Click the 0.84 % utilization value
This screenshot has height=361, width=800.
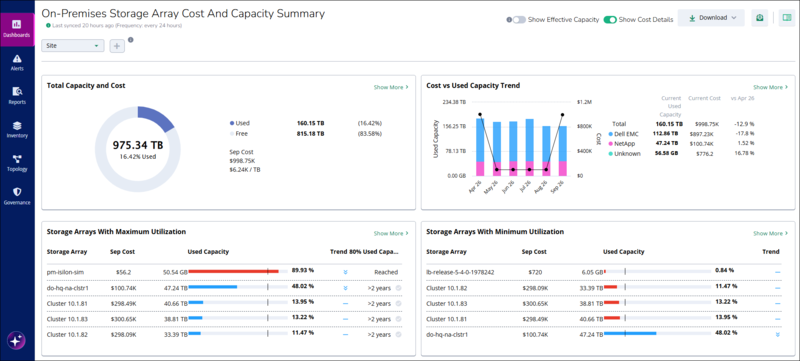(x=725, y=270)
